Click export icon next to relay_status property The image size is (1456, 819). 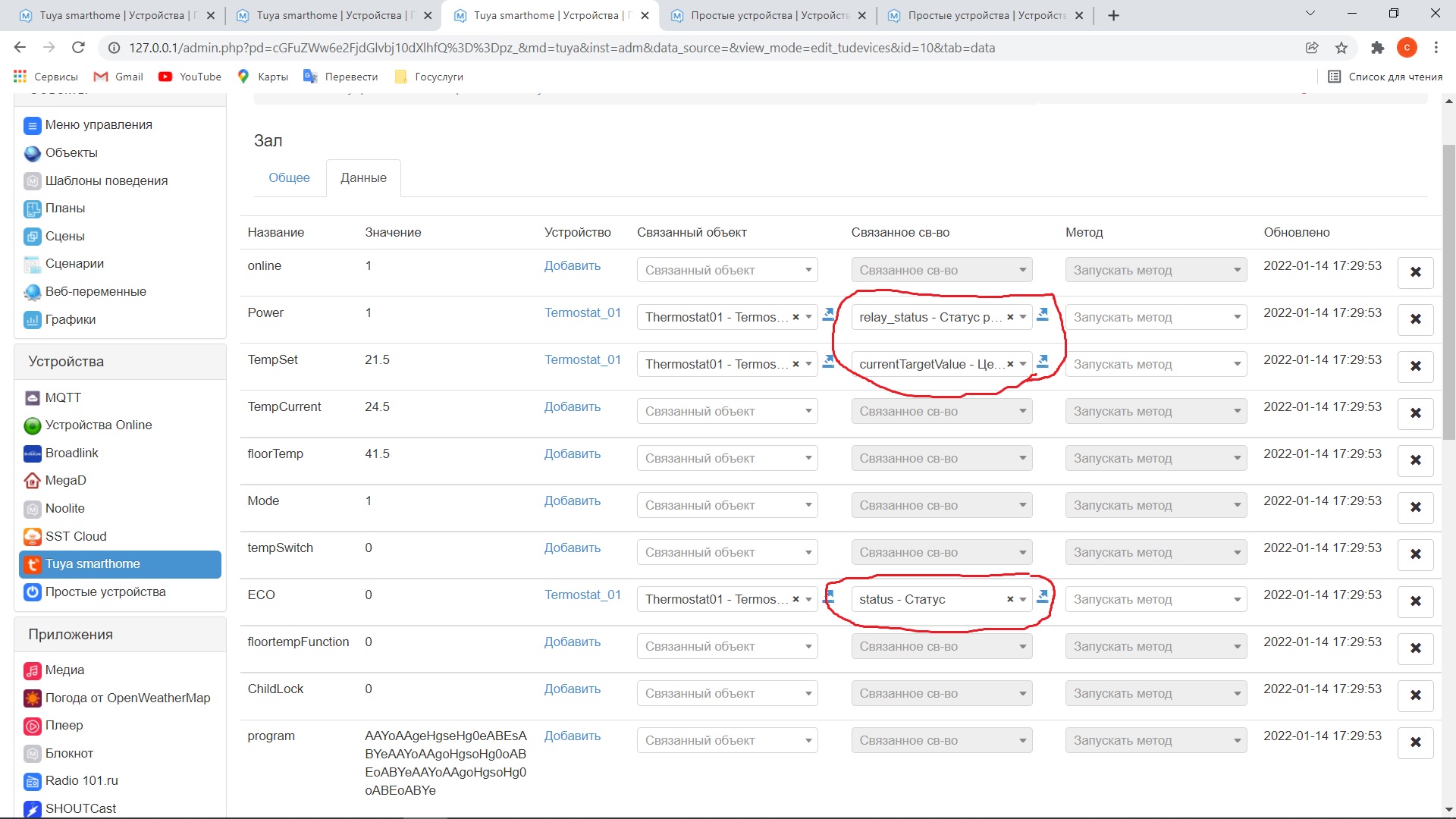tap(1043, 314)
